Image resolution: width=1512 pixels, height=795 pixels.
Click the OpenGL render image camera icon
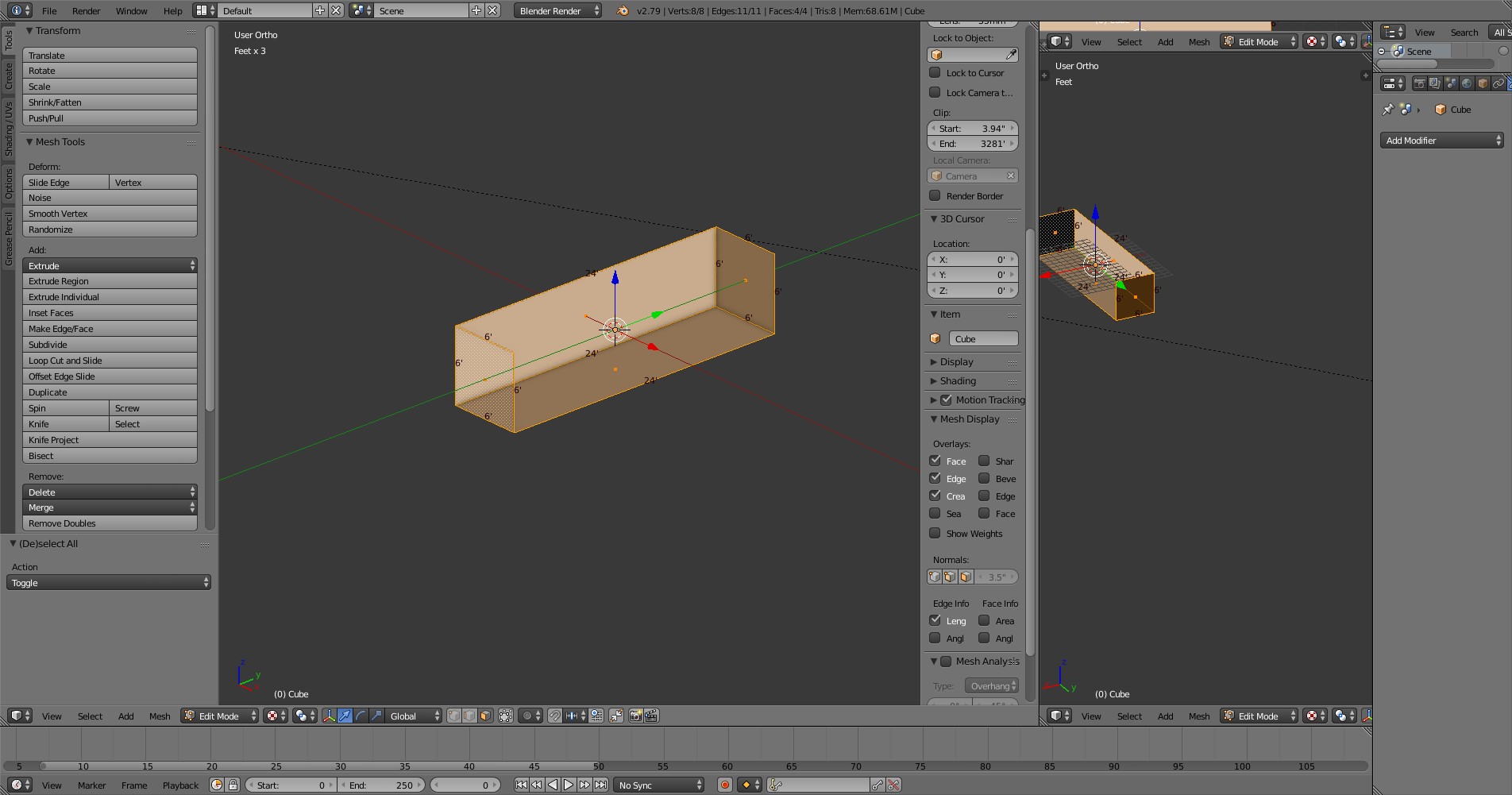635,716
